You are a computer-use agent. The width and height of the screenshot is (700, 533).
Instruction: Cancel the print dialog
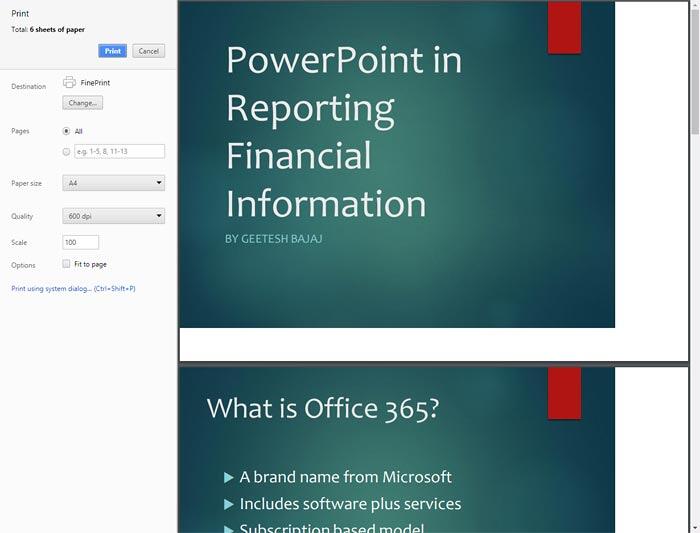149,51
